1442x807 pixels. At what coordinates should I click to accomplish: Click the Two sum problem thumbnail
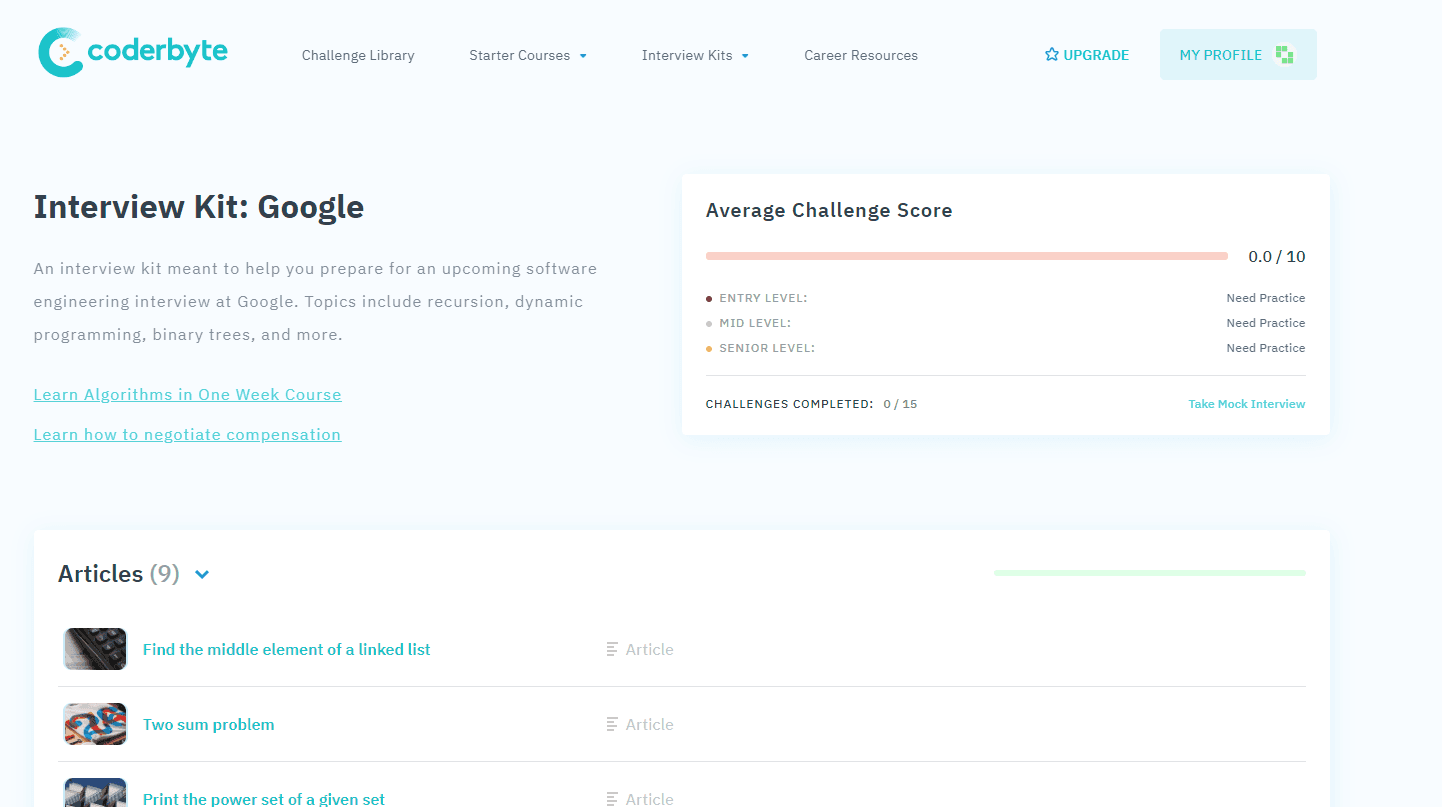(95, 724)
